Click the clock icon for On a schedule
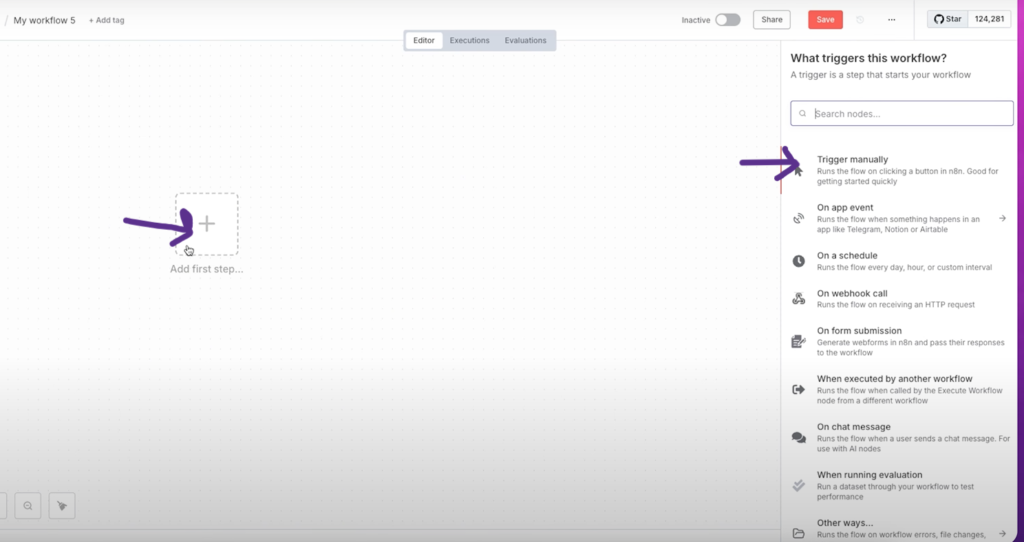Screen dimensions: 1024x542 (x=799, y=261)
